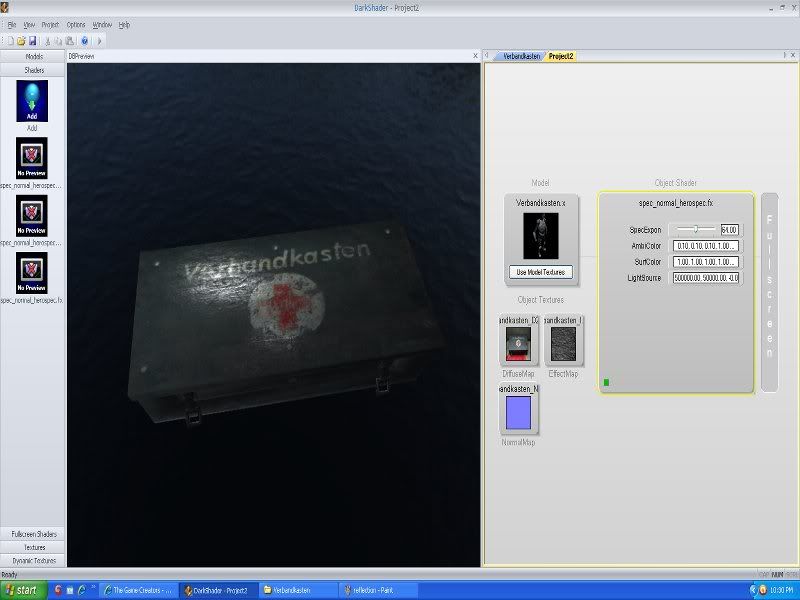This screenshot has width=800, height=600.
Task: Switch to The Game Creators browser taskbar button
Action: tap(139, 590)
